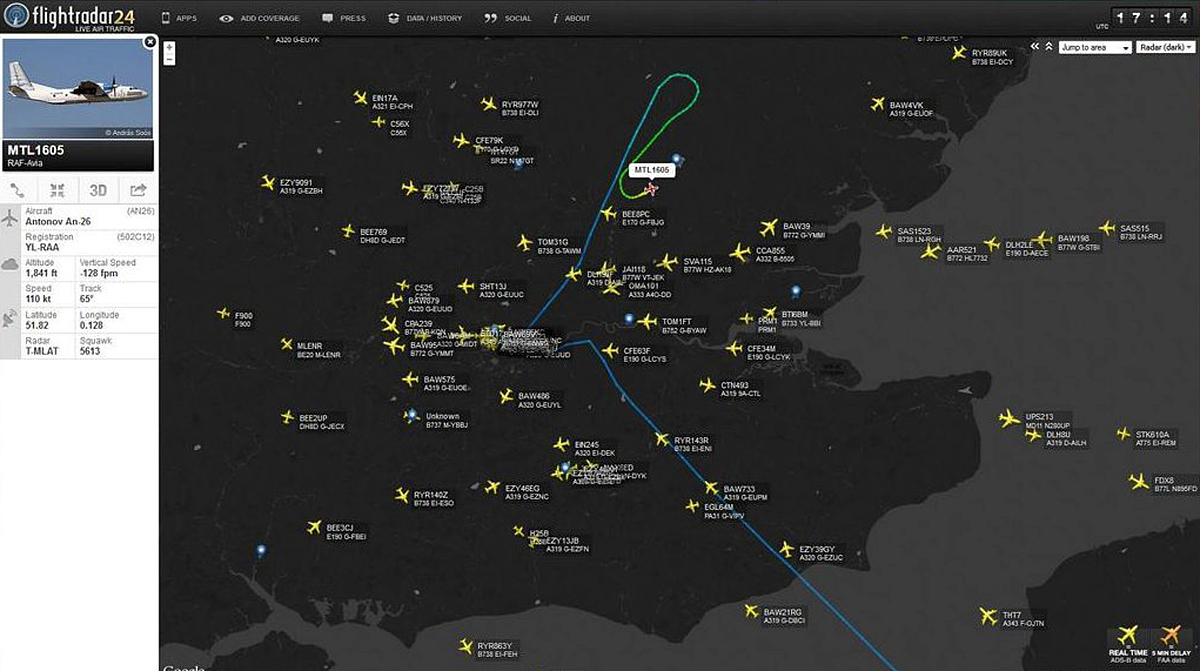Click the blue airport marker near TOM1FT
Image resolution: width=1200 pixels, height=671 pixels.
tap(628, 318)
